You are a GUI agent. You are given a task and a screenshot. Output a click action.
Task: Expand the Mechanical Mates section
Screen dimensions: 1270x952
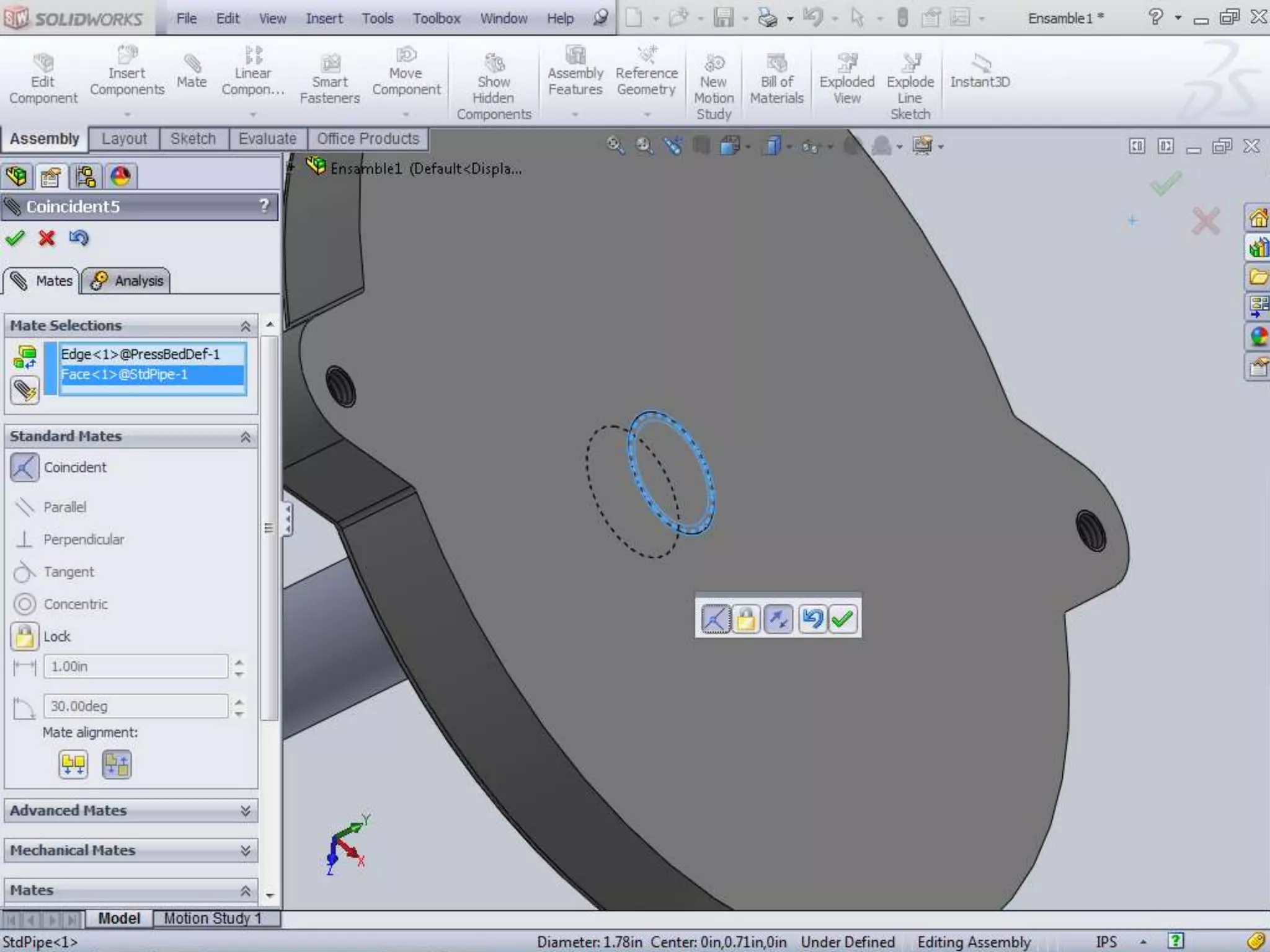click(x=245, y=850)
